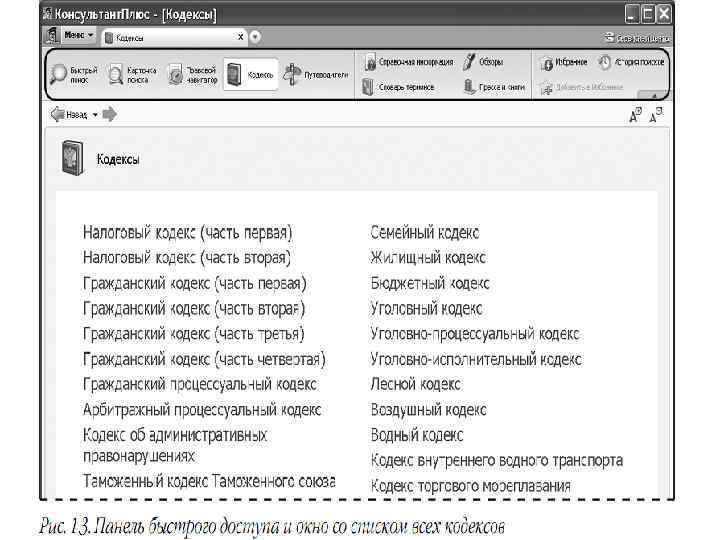This screenshot has width=720, height=540.
Task: Open Путеводители guides
Action: point(316,74)
